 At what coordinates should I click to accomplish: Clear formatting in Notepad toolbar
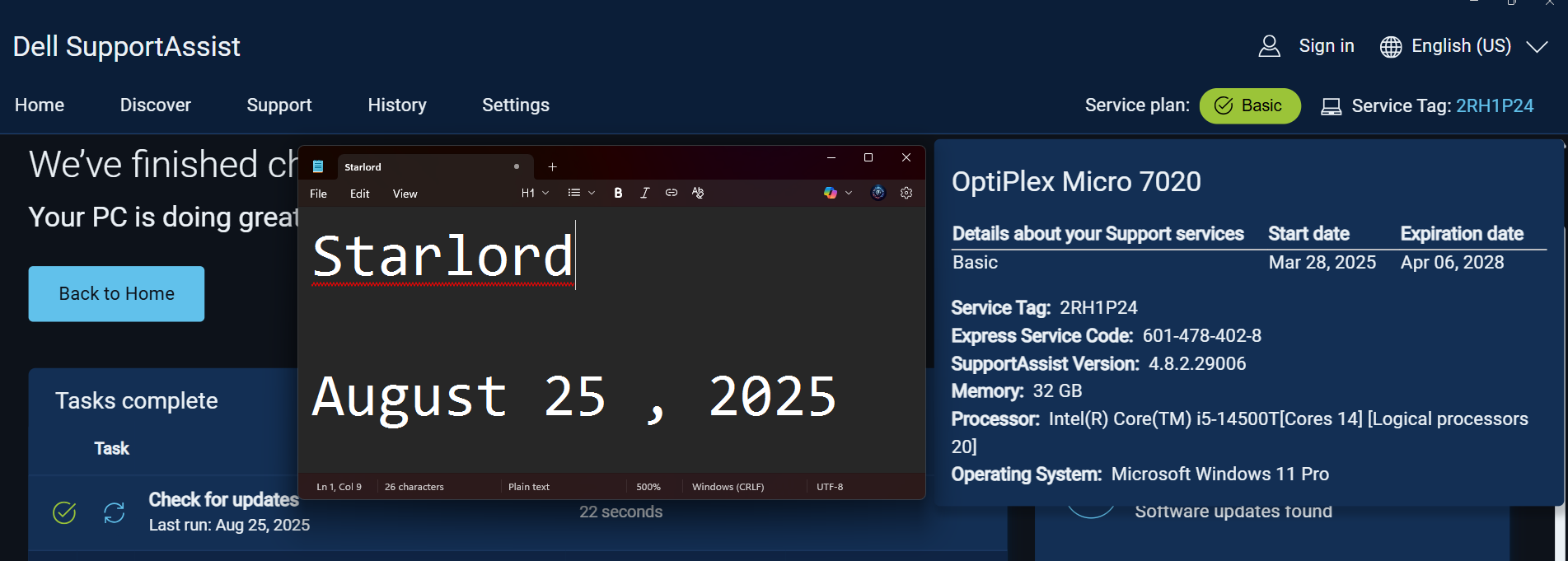pos(698,193)
